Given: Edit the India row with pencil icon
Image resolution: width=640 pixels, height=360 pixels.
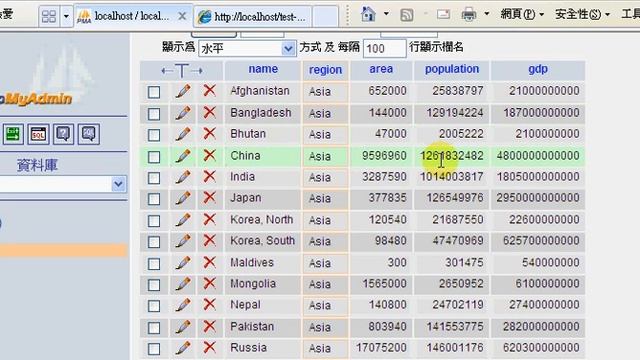Looking at the screenshot, I should [x=183, y=176].
